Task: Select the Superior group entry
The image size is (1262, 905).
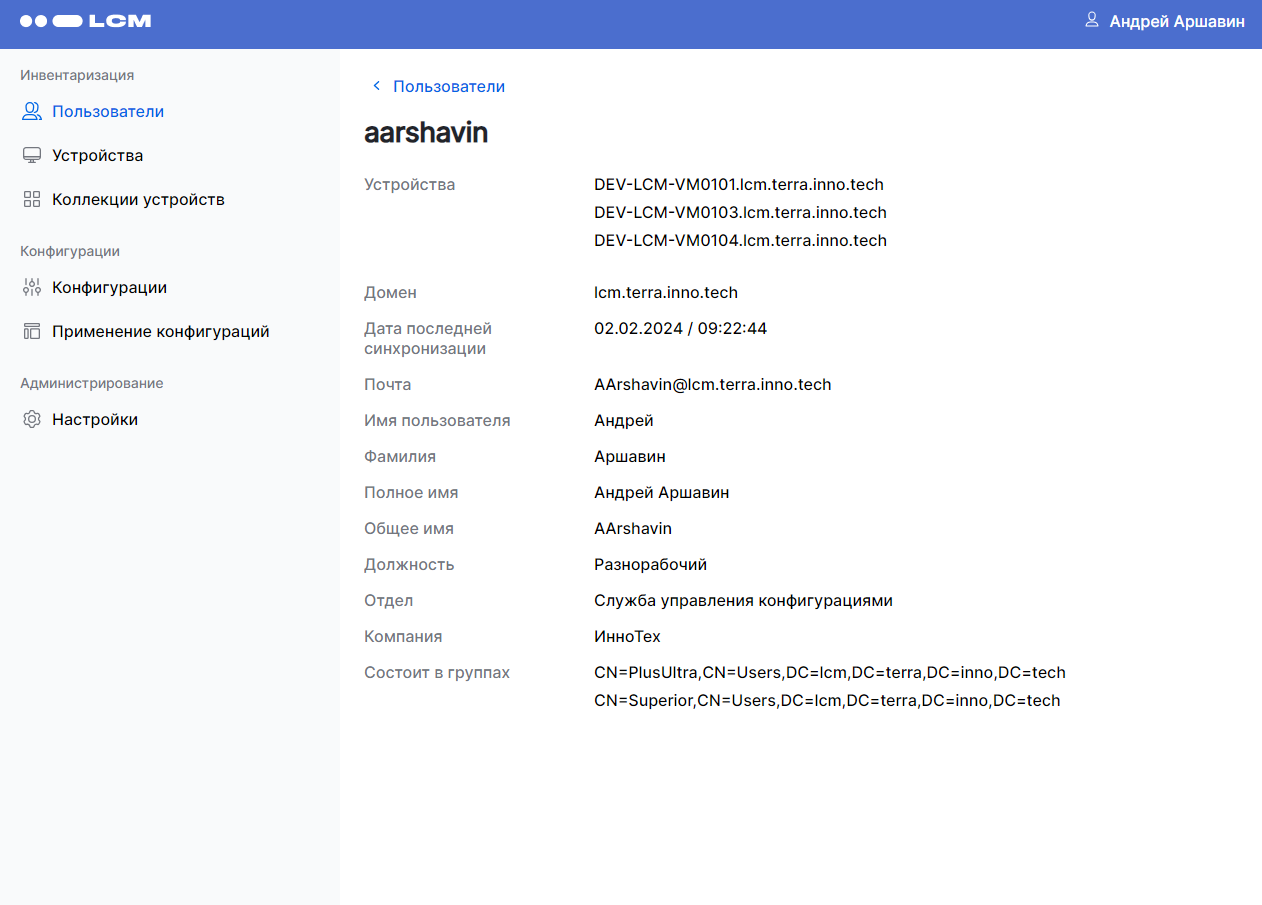Action: click(827, 700)
